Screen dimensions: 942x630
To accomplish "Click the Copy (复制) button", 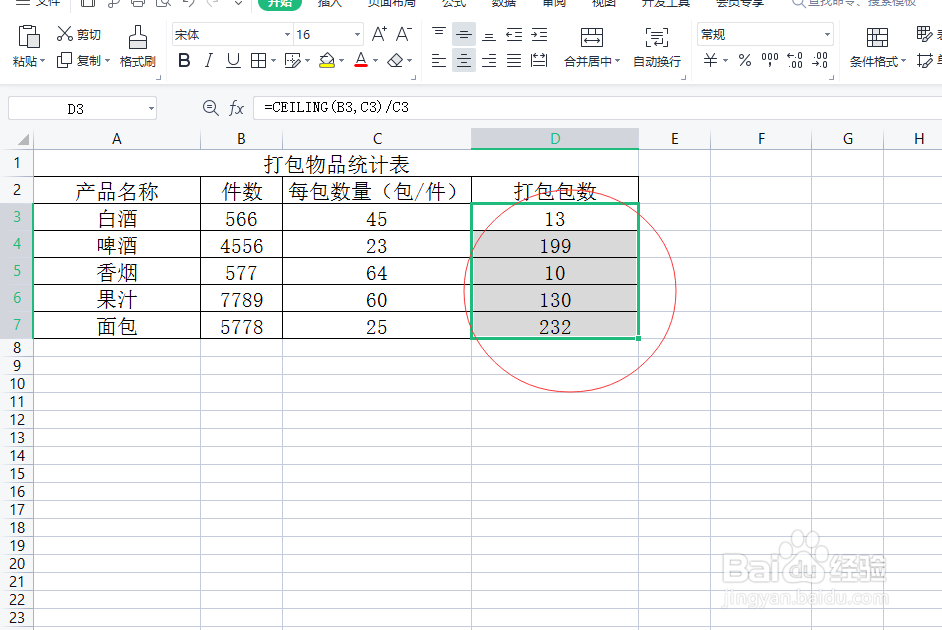I will 79,61.
